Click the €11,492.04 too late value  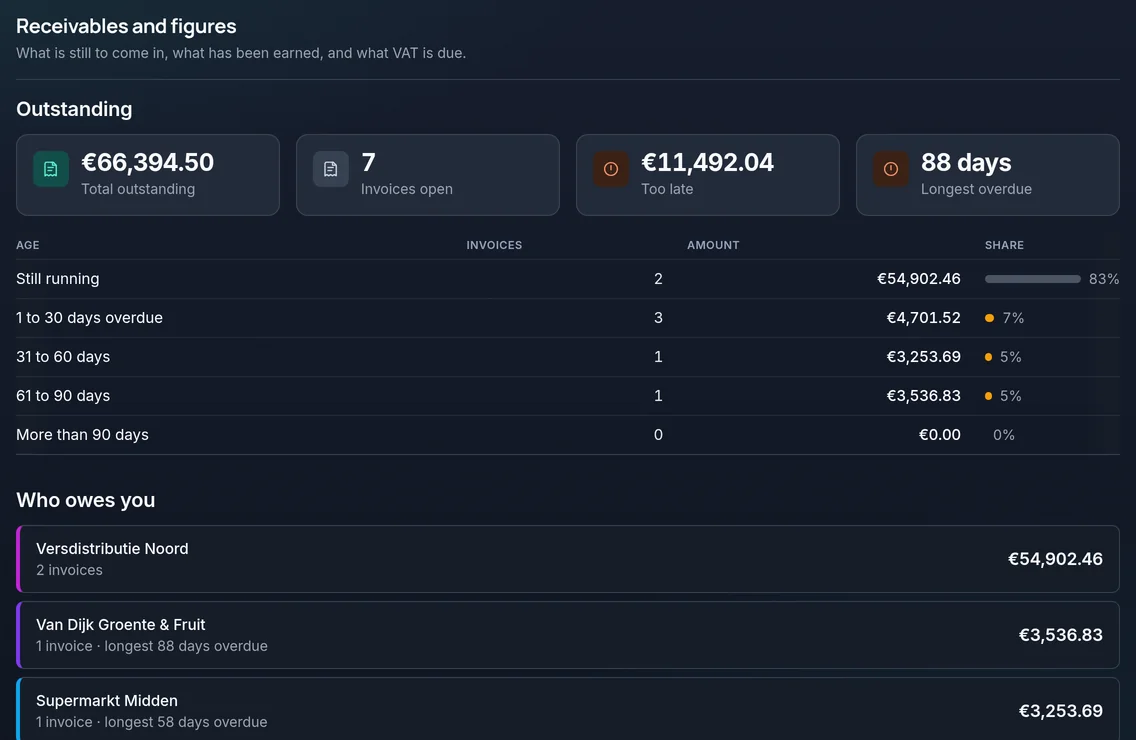707,162
